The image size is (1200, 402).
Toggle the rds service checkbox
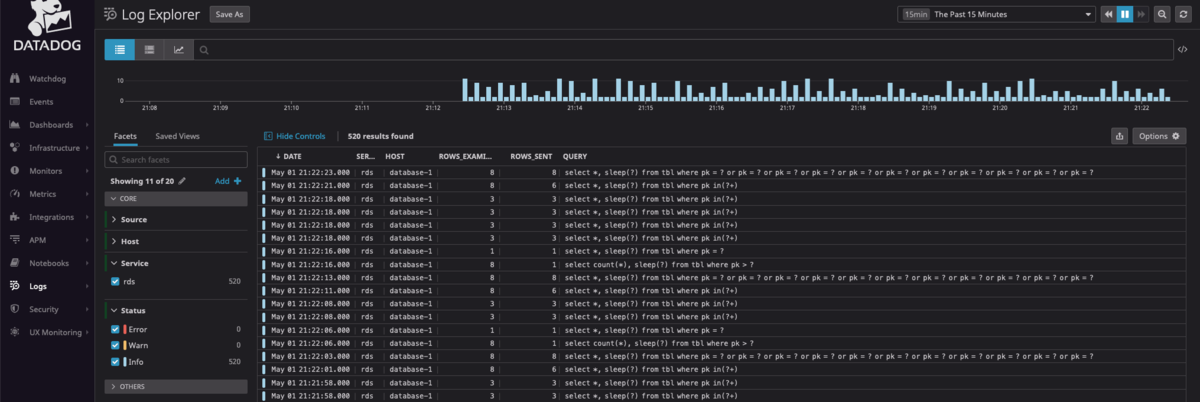[x=115, y=282]
